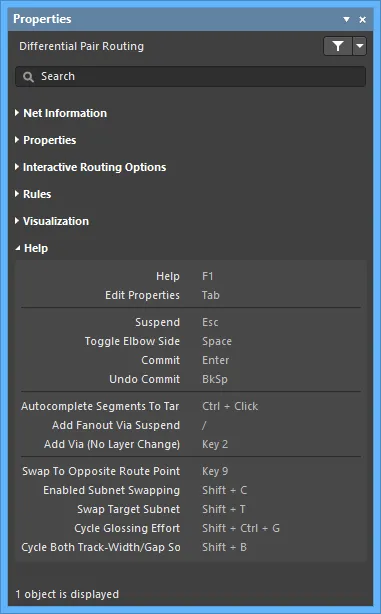Click into the Search field
This screenshot has height=614, width=381.
tap(190, 76)
